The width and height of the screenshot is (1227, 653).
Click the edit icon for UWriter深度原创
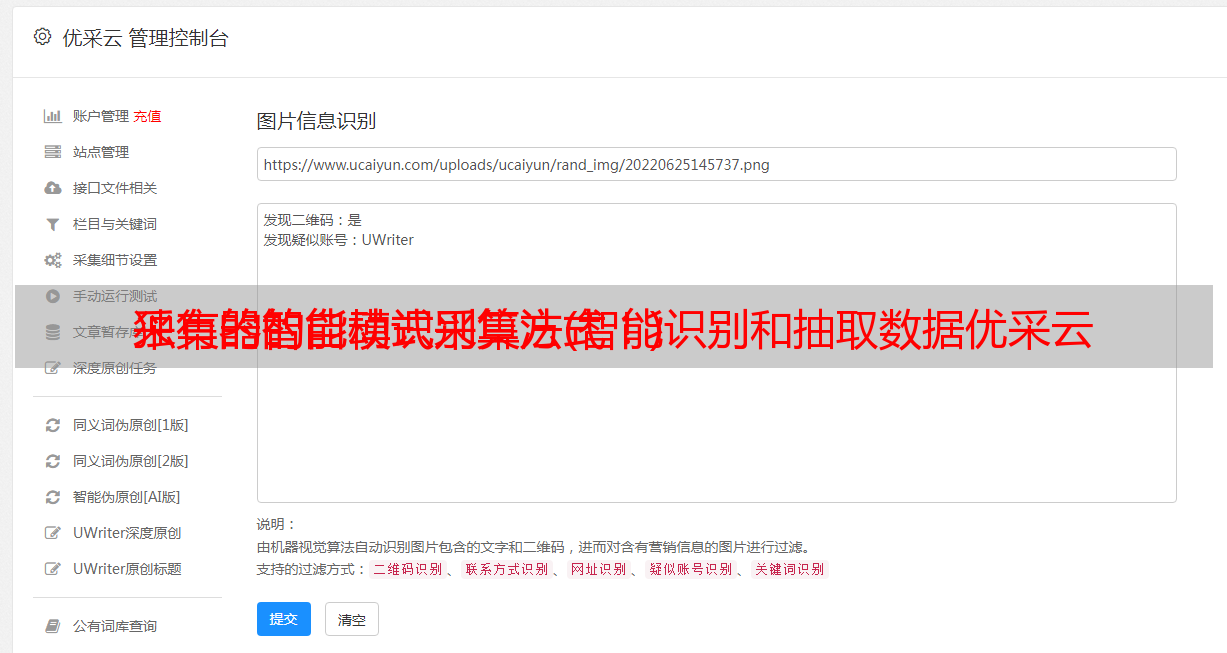[53, 533]
